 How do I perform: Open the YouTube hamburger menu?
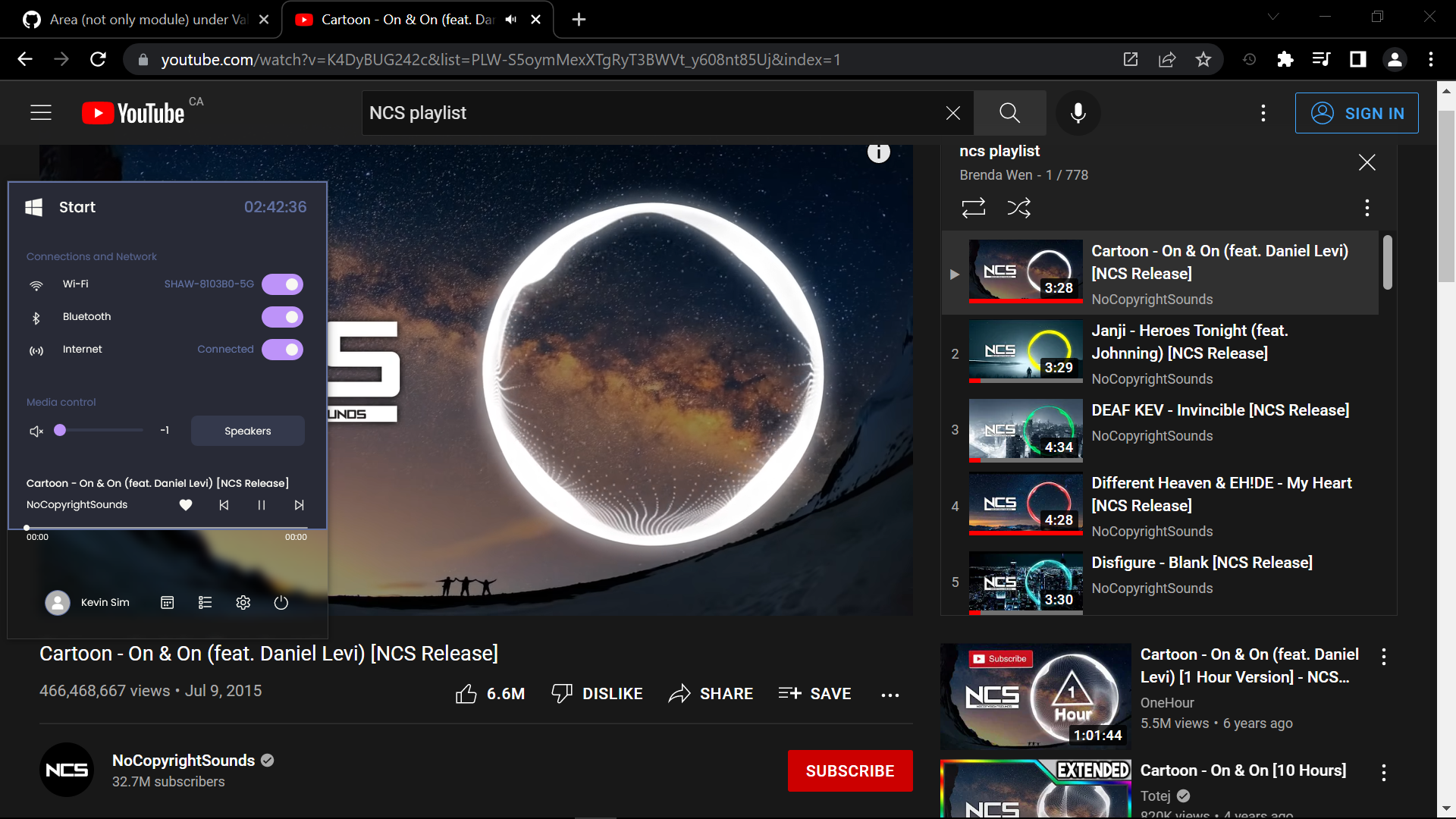pyautogui.click(x=40, y=112)
